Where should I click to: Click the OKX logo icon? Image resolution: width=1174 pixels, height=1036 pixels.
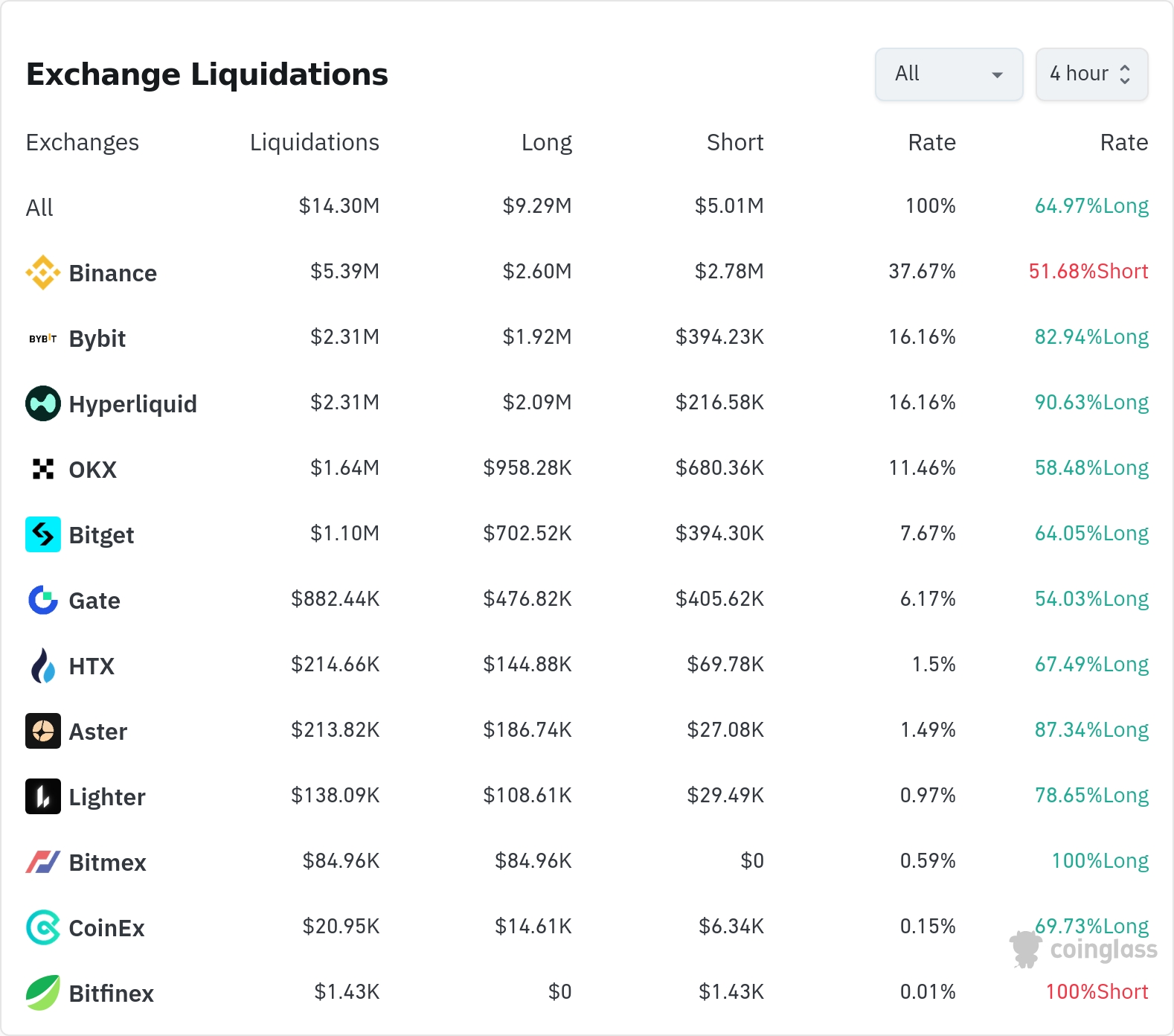(43, 469)
